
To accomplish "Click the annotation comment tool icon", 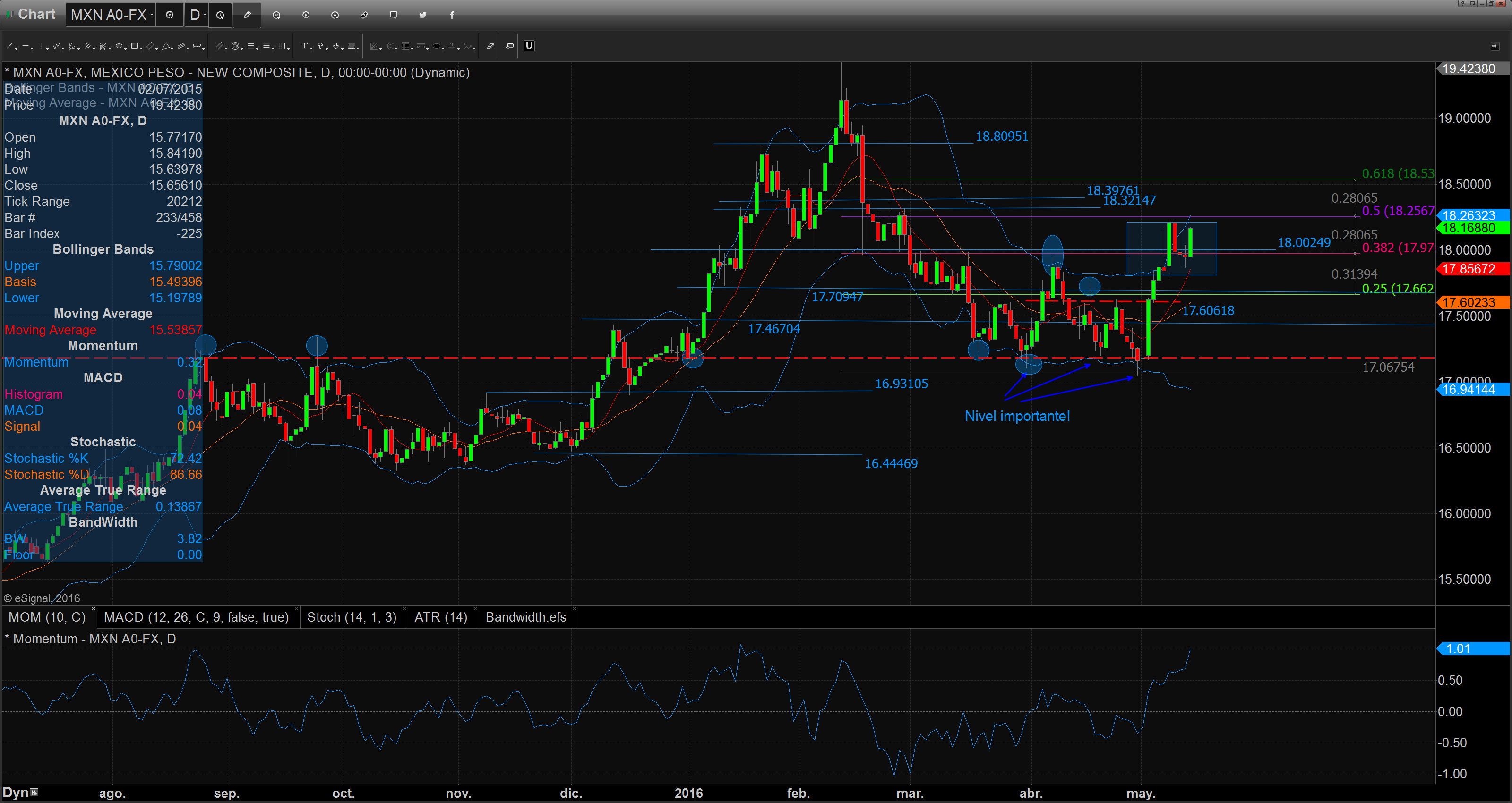I will click(x=510, y=46).
